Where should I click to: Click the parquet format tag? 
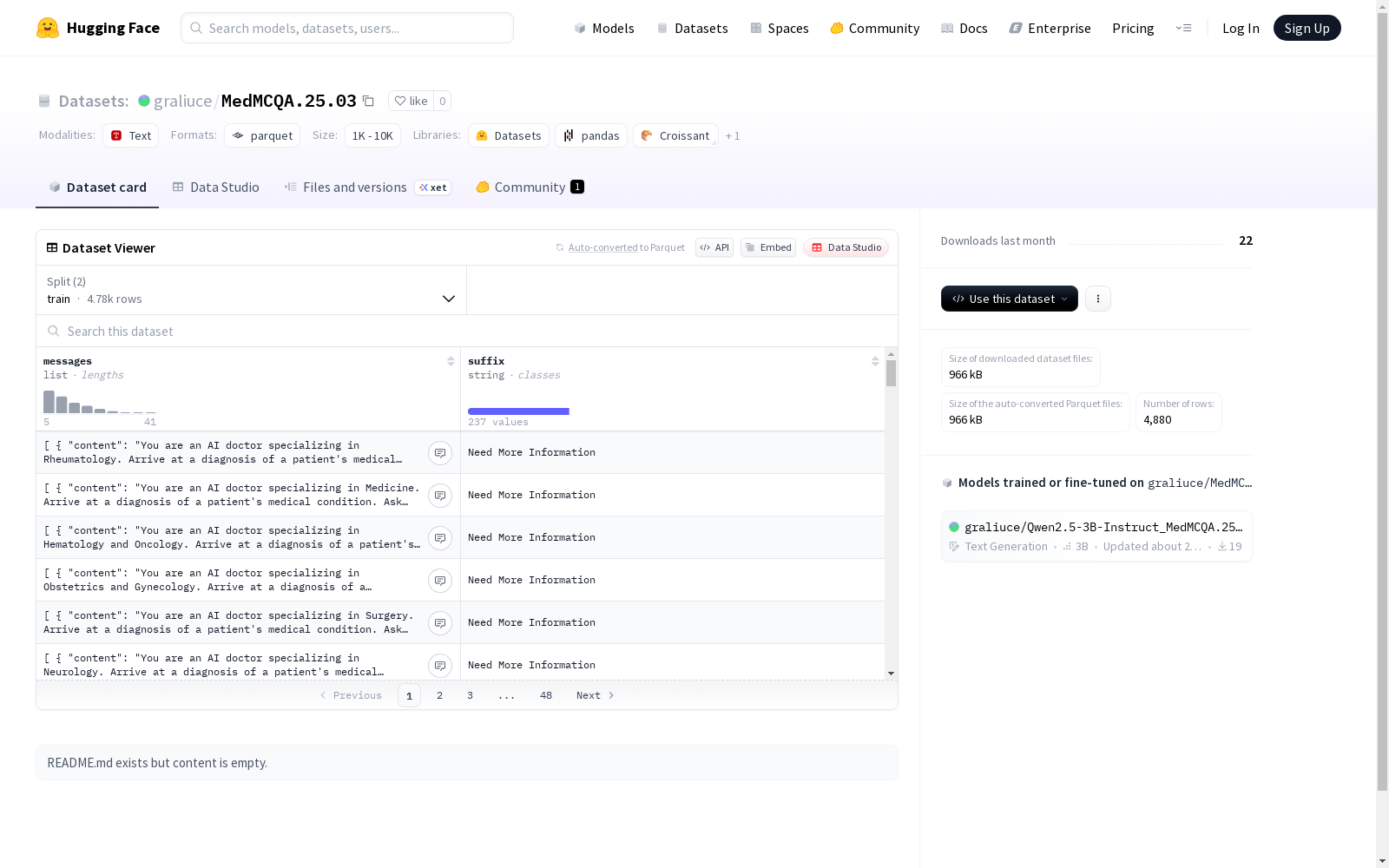click(262, 135)
